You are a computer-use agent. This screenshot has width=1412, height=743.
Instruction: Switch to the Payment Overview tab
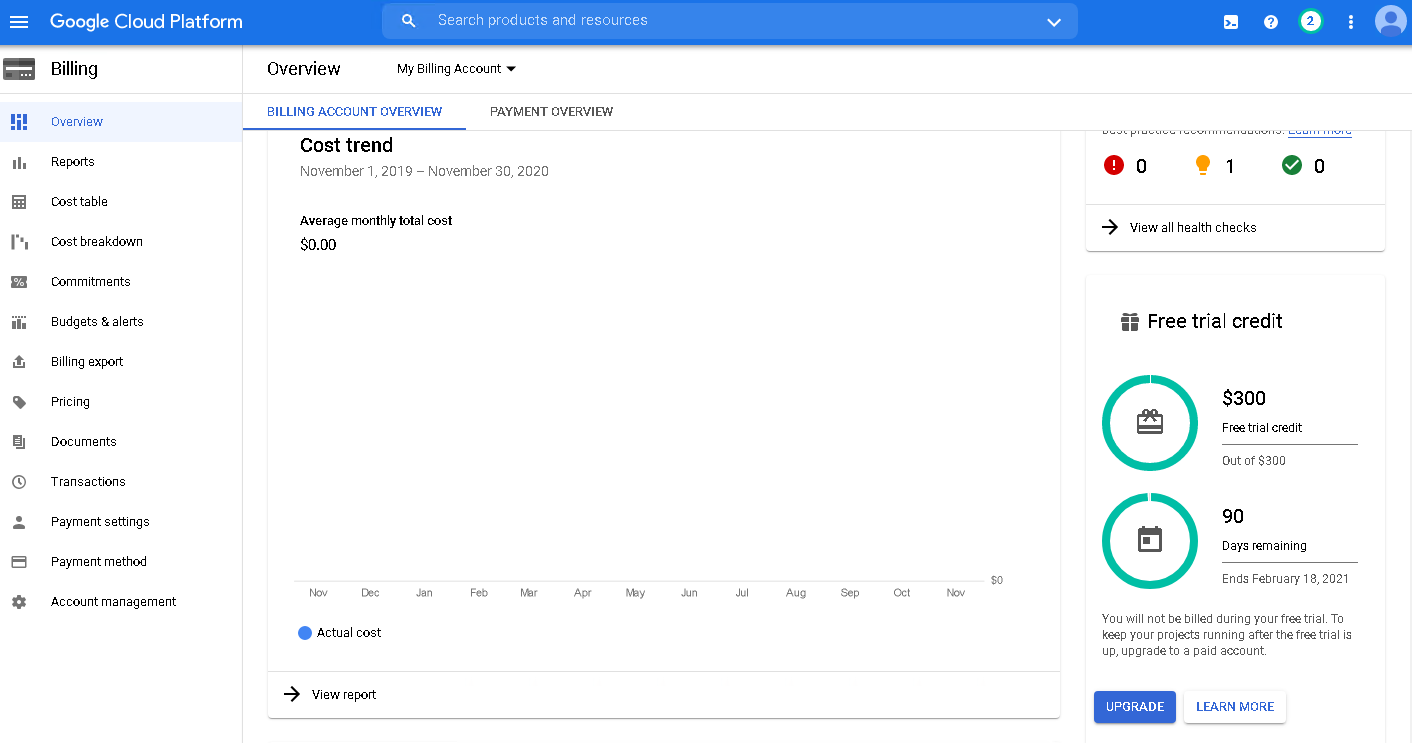(551, 112)
